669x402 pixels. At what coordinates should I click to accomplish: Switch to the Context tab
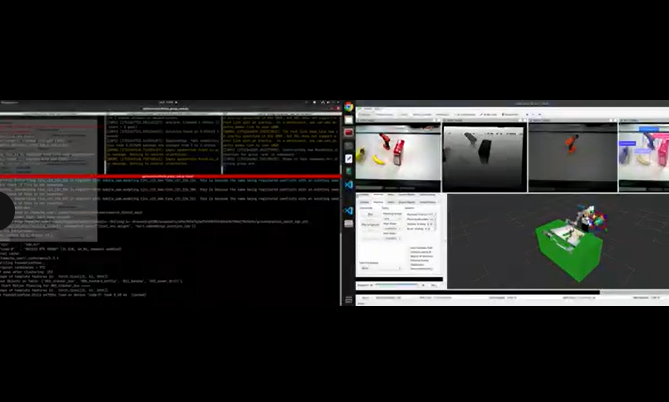point(364,202)
